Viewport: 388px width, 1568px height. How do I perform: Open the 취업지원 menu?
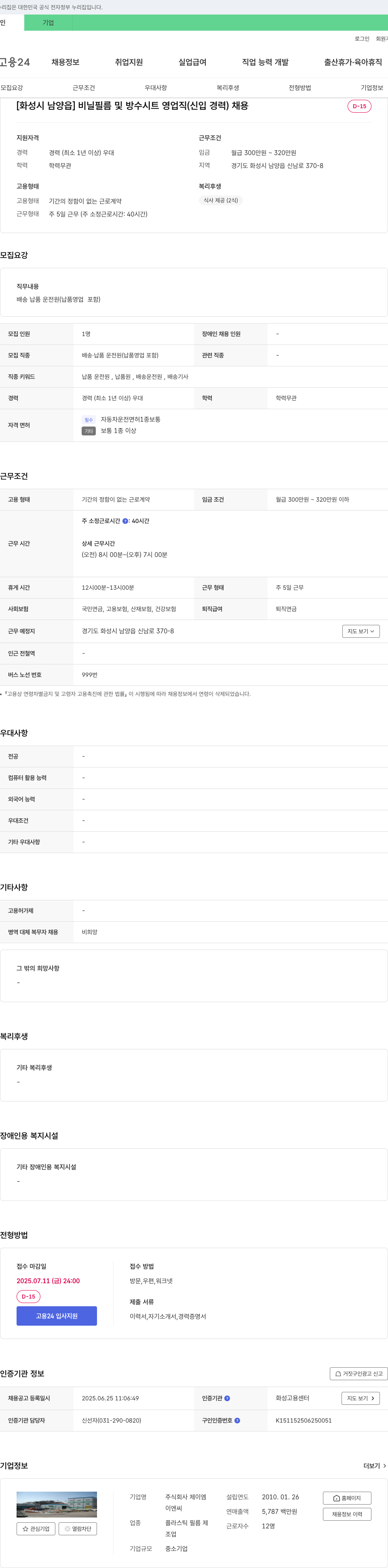click(x=129, y=62)
